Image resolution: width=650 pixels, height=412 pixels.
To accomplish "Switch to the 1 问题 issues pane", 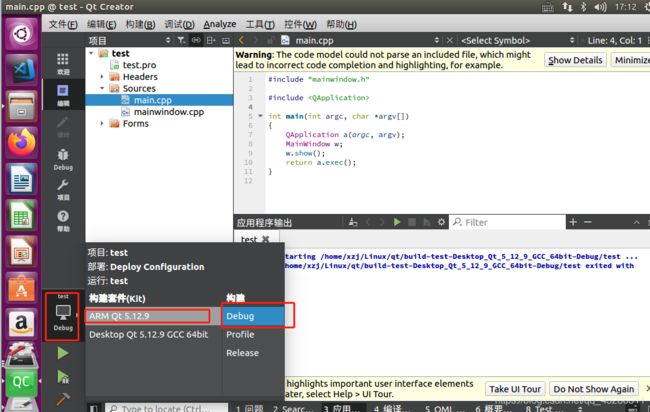I will click(x=250, y=409).
